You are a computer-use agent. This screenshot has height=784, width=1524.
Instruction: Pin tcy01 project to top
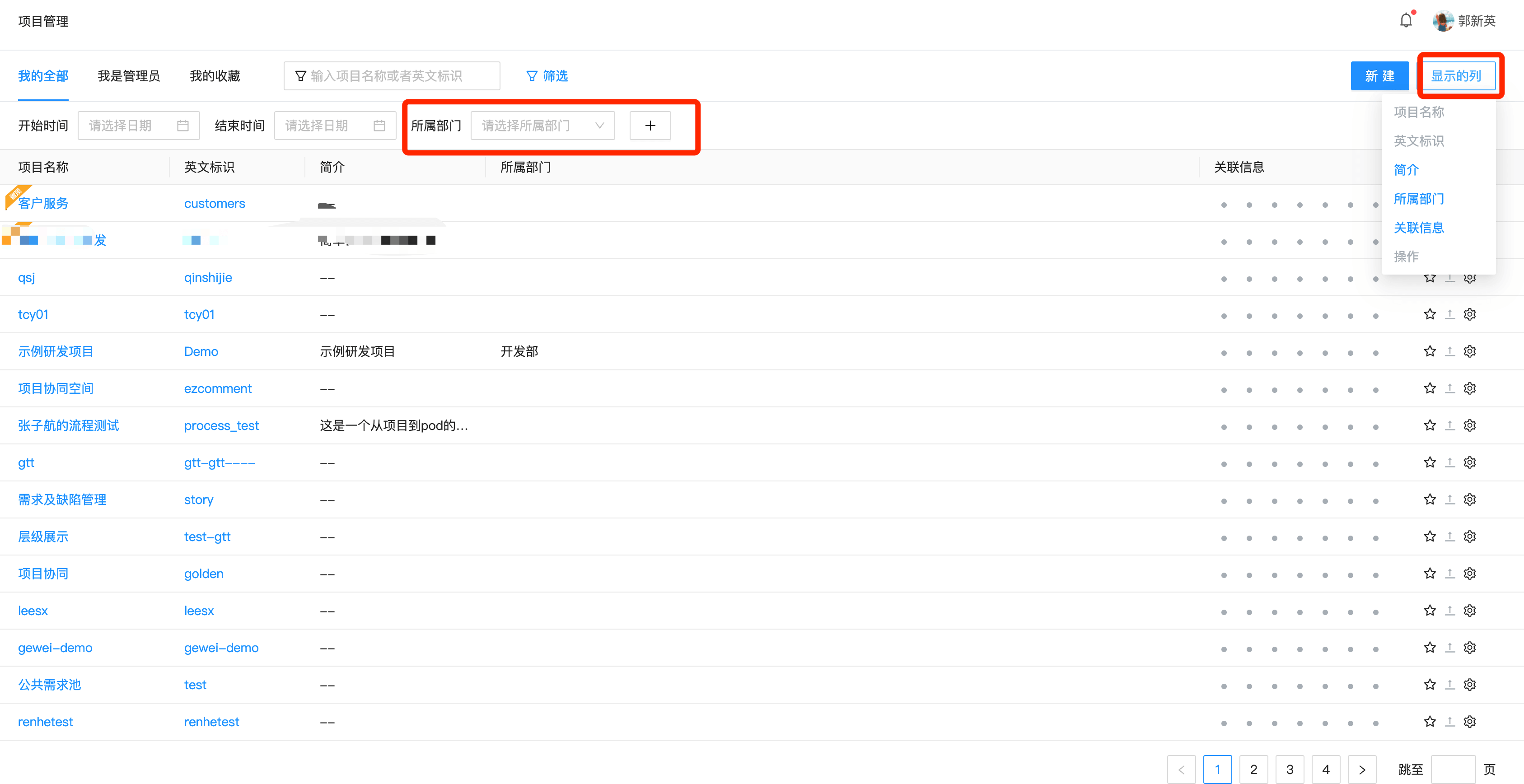1449,314
